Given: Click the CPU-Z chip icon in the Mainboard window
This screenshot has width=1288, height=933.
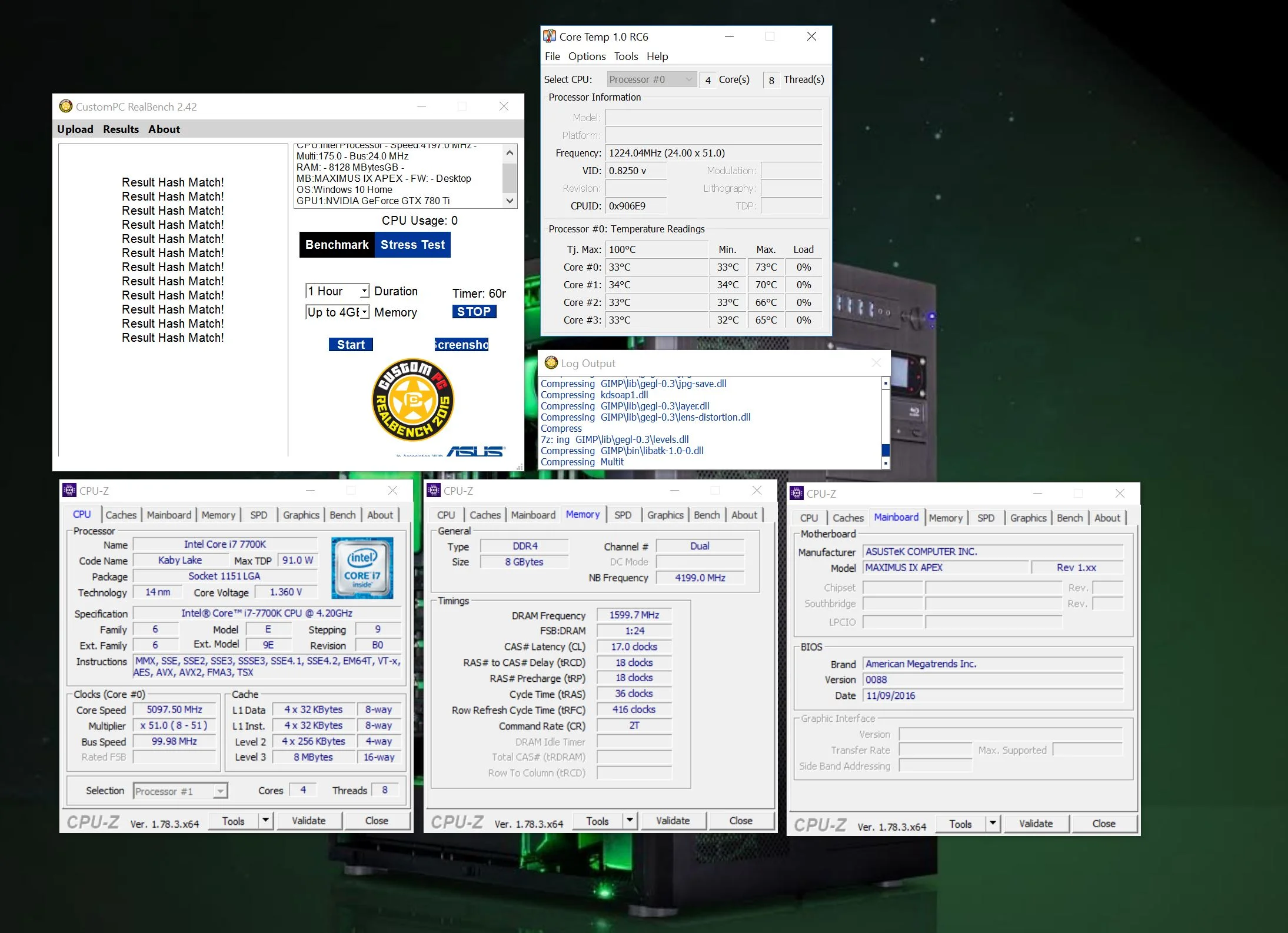Looking at the screenshot, I should click(x=797, y=493).
